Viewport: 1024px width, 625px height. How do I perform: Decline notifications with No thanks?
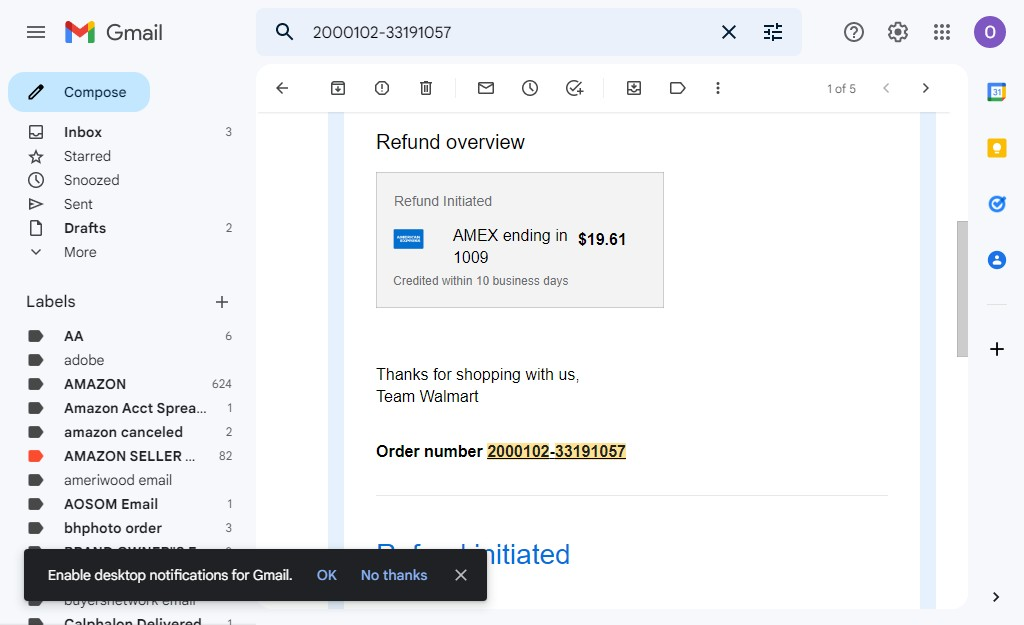pyautogui.click(x=394, y=575)
